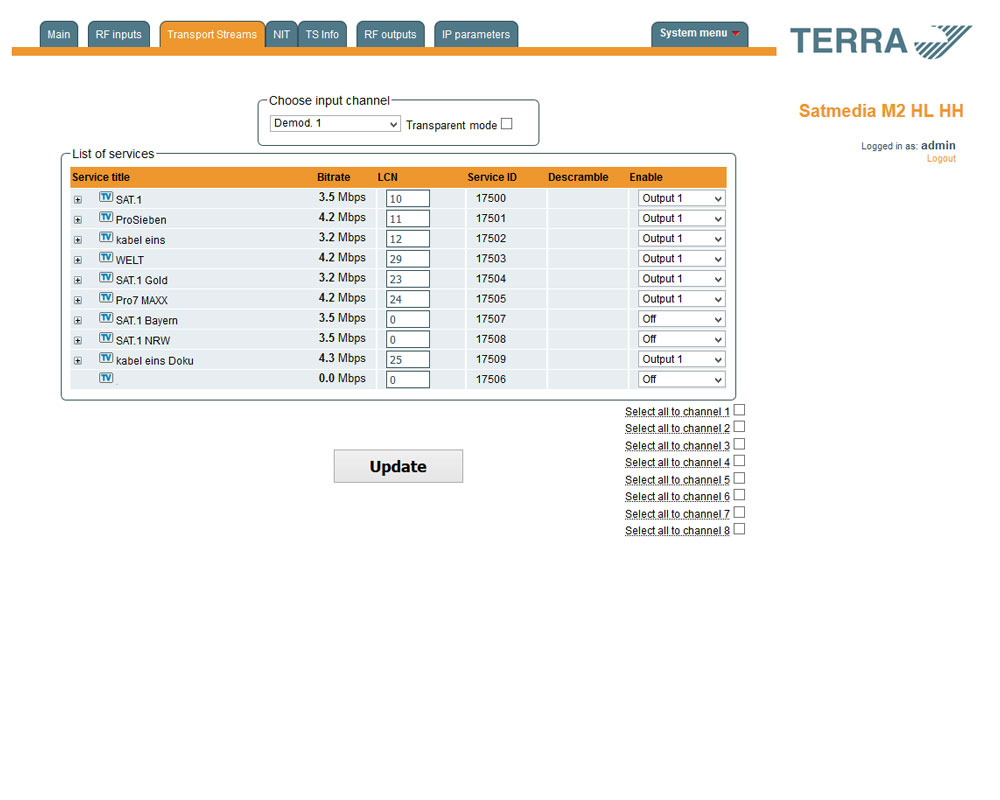
Task: Check Select all to channel 1
Action: pyautogui.click(x=739, y=410)
